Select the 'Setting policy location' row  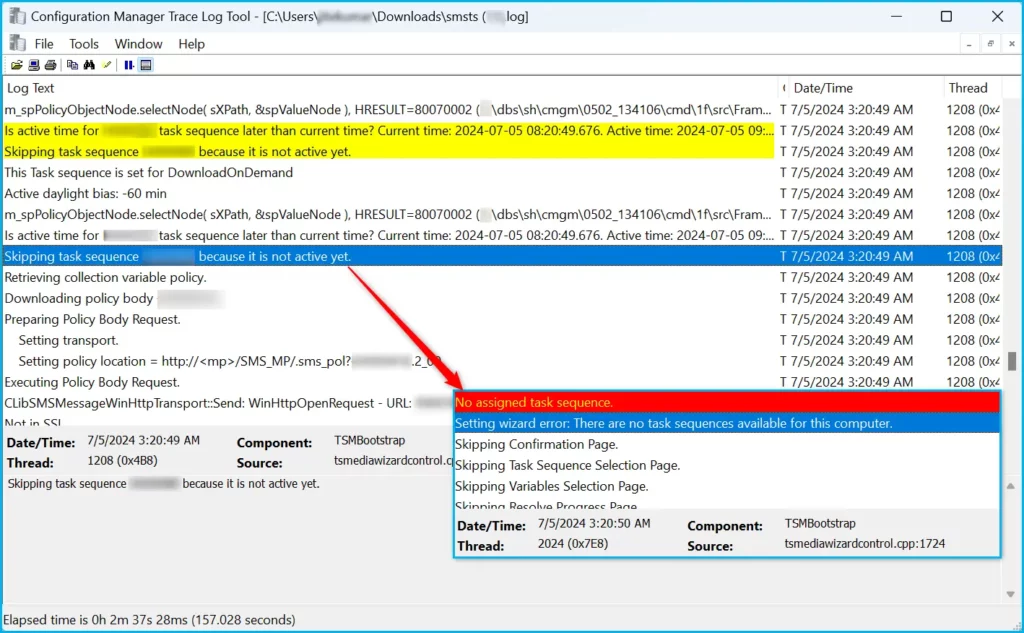point(502,361)
